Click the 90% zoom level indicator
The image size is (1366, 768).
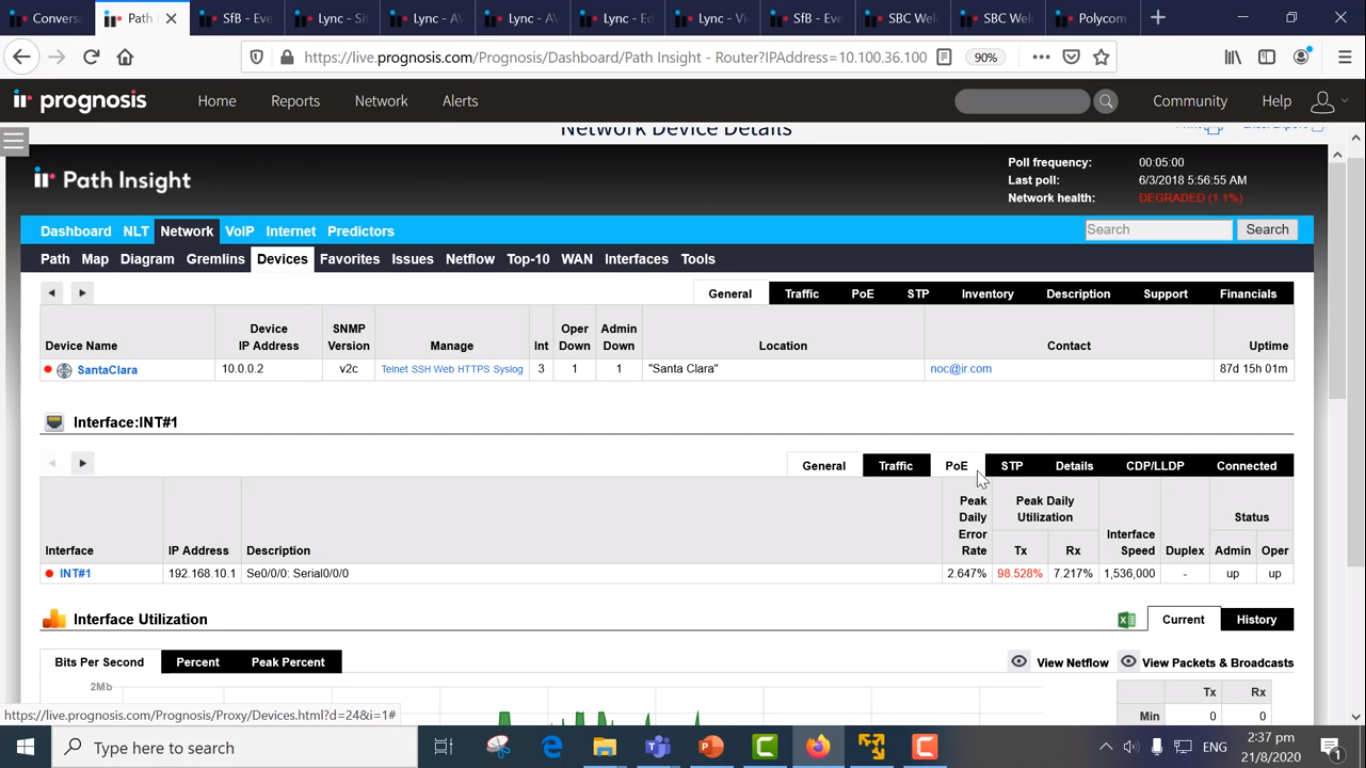(x=985, y=57)
